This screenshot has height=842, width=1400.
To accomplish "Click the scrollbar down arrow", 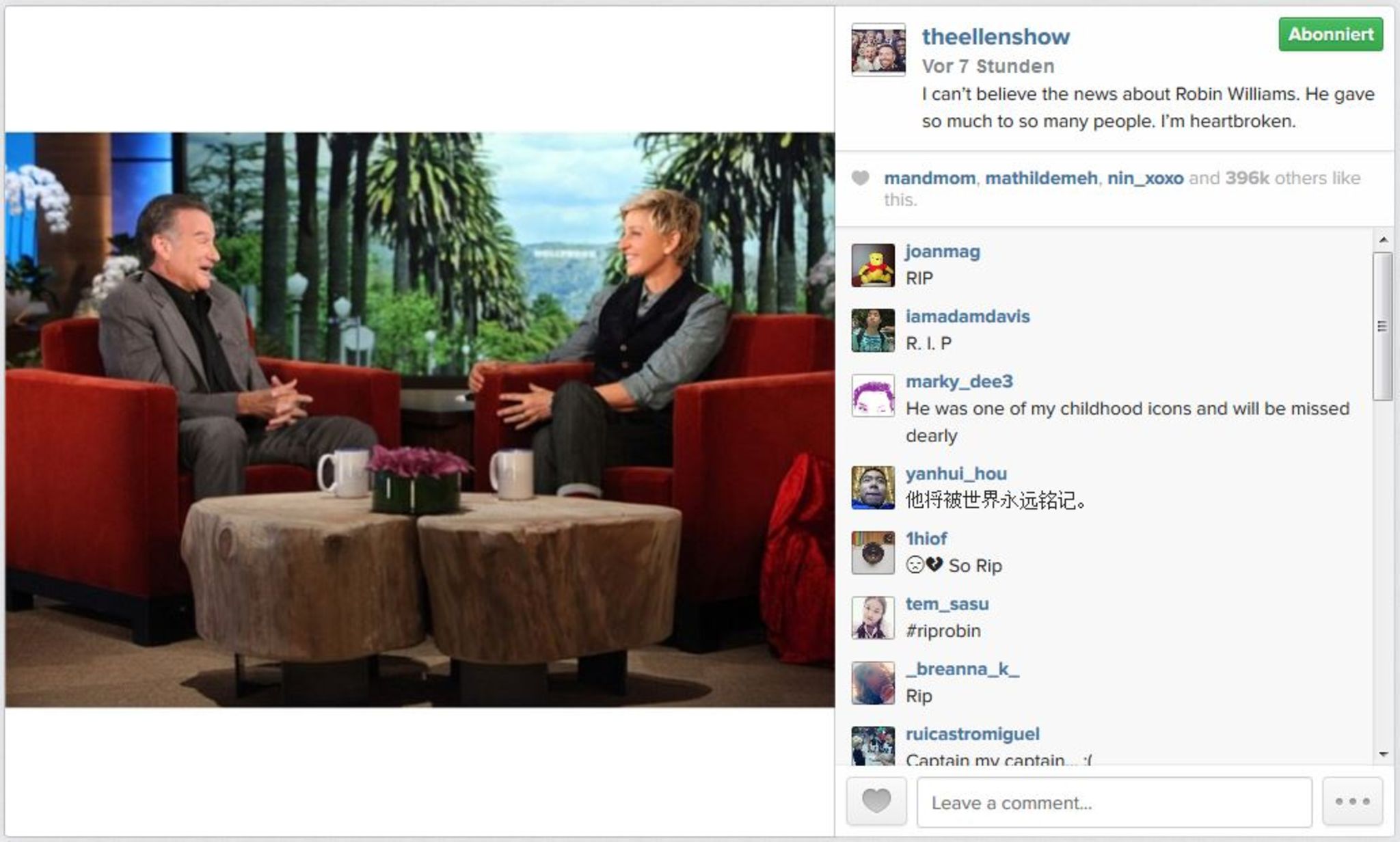I will [x=1383, y=755].
